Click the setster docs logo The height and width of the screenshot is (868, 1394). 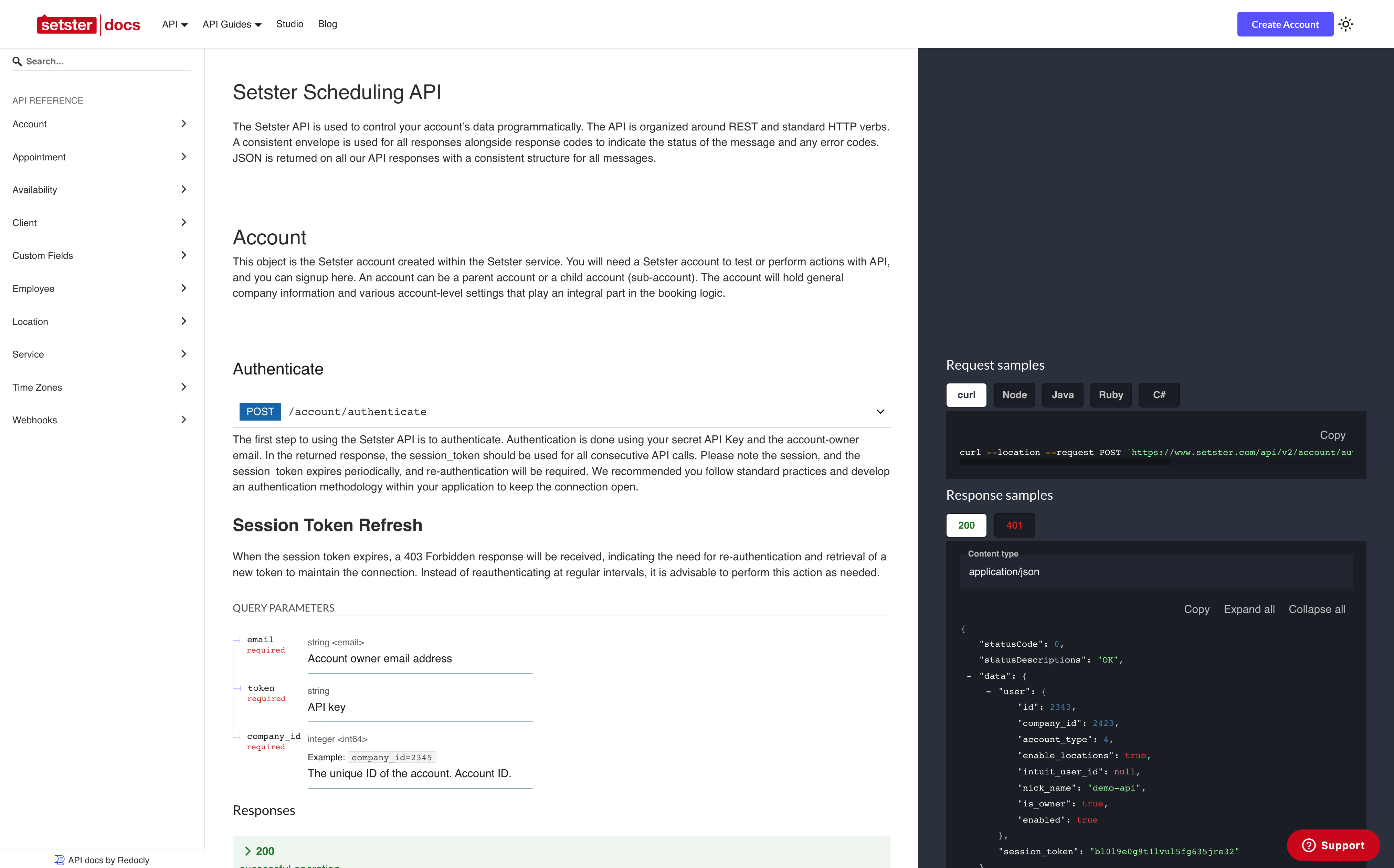(89, 24)
